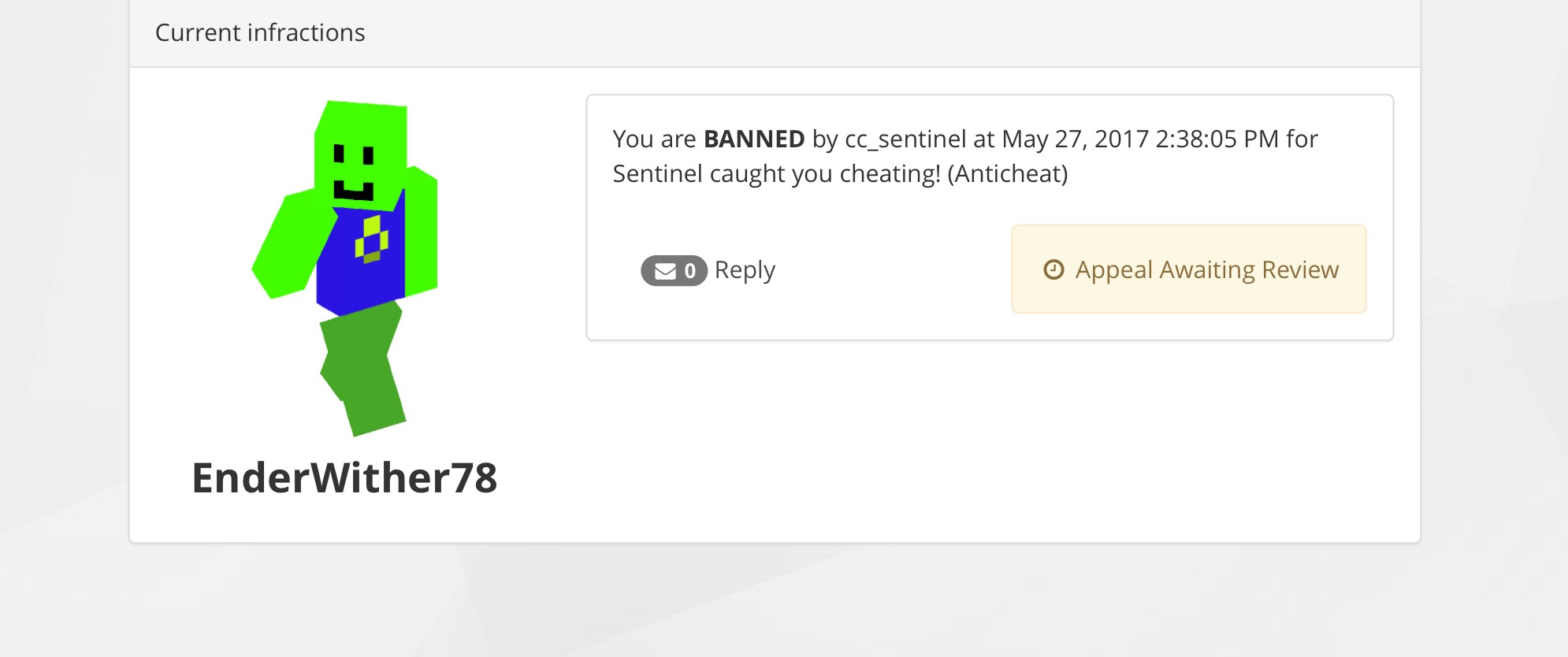Click the bold BANNED word

[x=754, y=139]
